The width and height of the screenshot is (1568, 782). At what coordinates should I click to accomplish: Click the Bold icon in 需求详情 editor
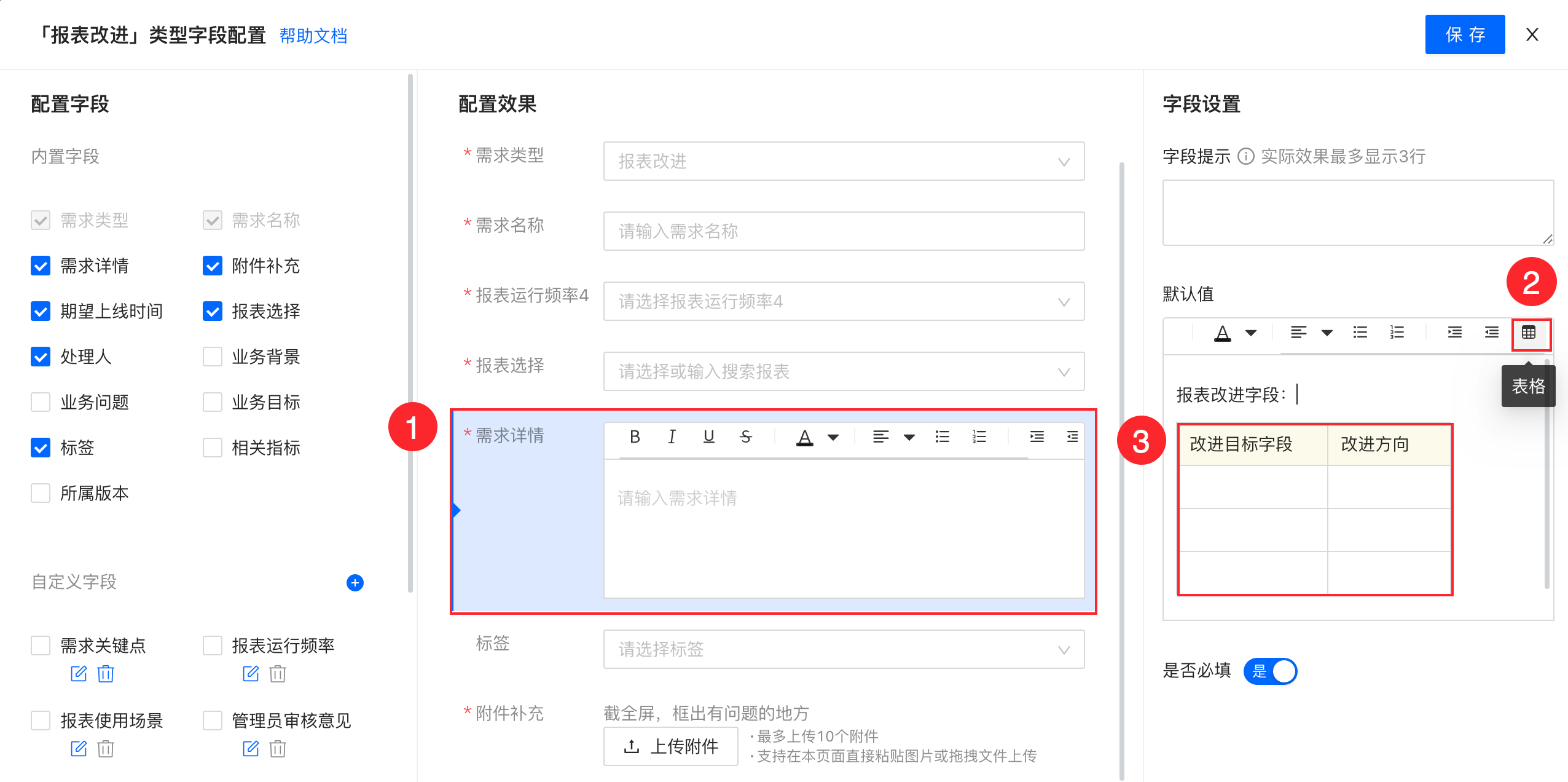635,437
